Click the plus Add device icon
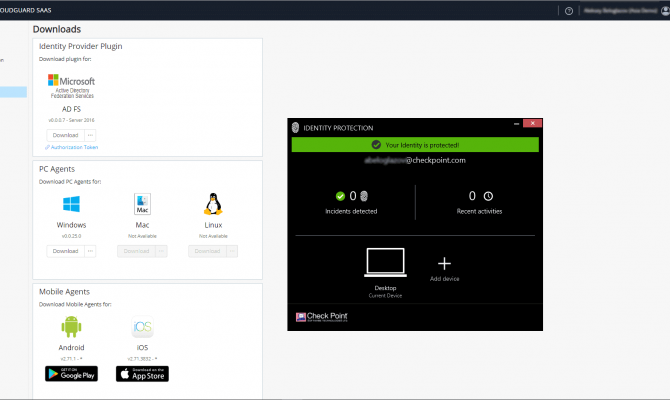 (444, 264)
